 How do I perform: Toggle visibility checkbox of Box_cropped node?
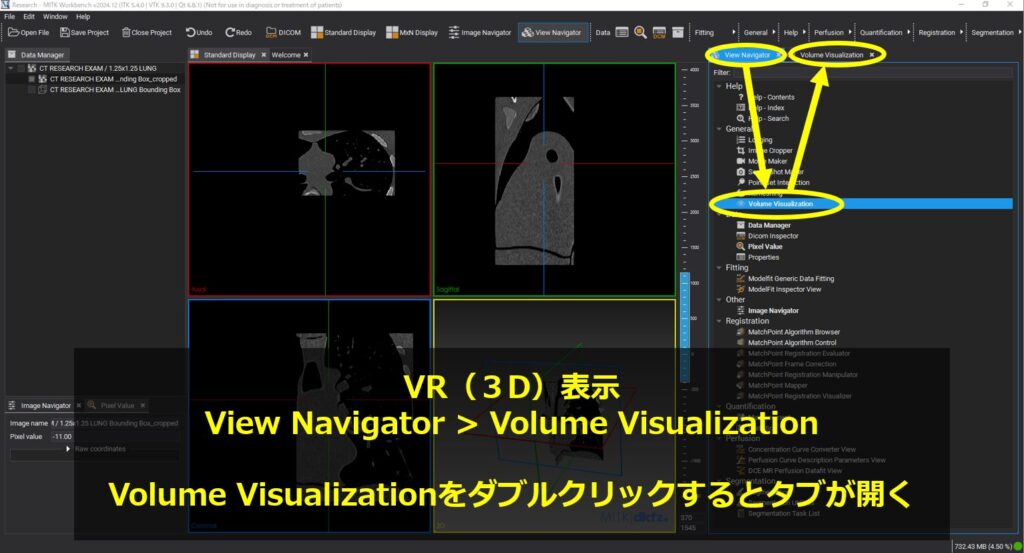tap(31, 79)
